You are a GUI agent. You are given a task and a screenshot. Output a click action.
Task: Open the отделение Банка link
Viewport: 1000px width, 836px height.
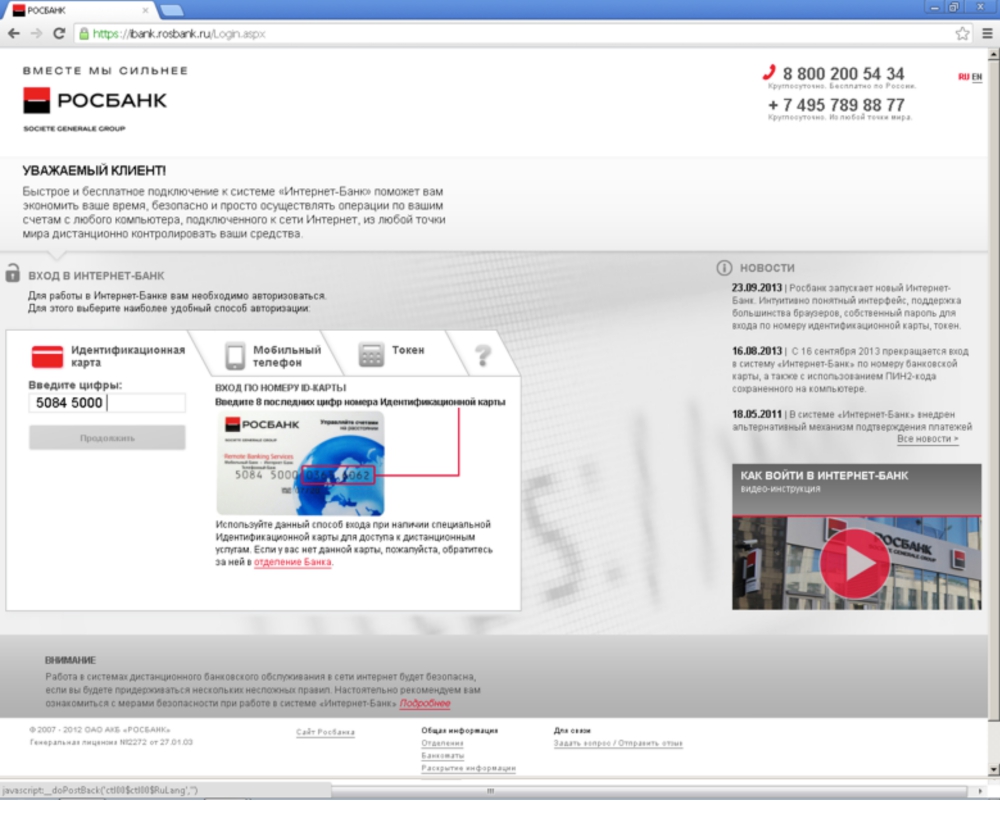pos(293,562)
